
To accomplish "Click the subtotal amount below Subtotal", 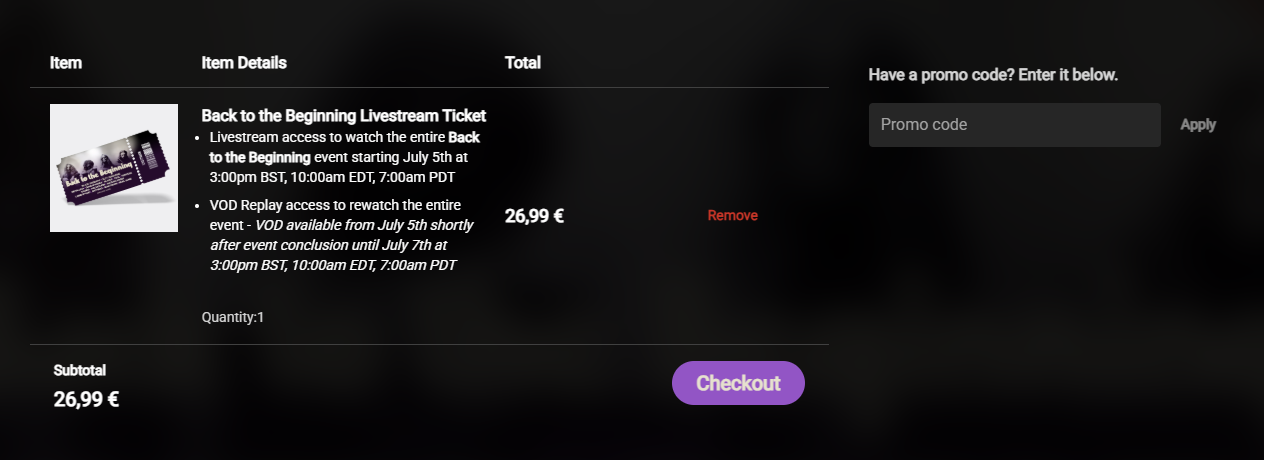I will tap(86, 400).
